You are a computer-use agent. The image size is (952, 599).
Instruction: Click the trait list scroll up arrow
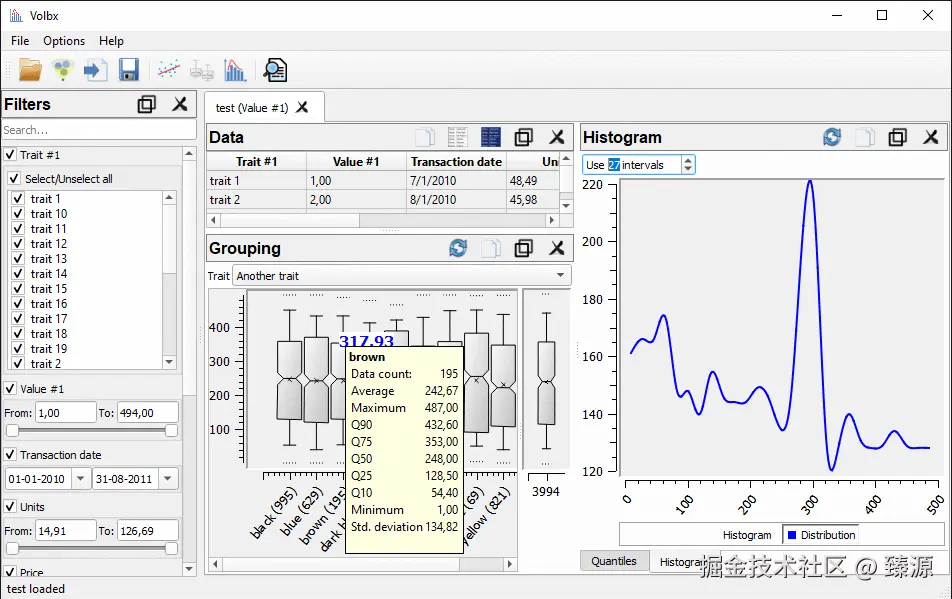(x=169, y=198)
